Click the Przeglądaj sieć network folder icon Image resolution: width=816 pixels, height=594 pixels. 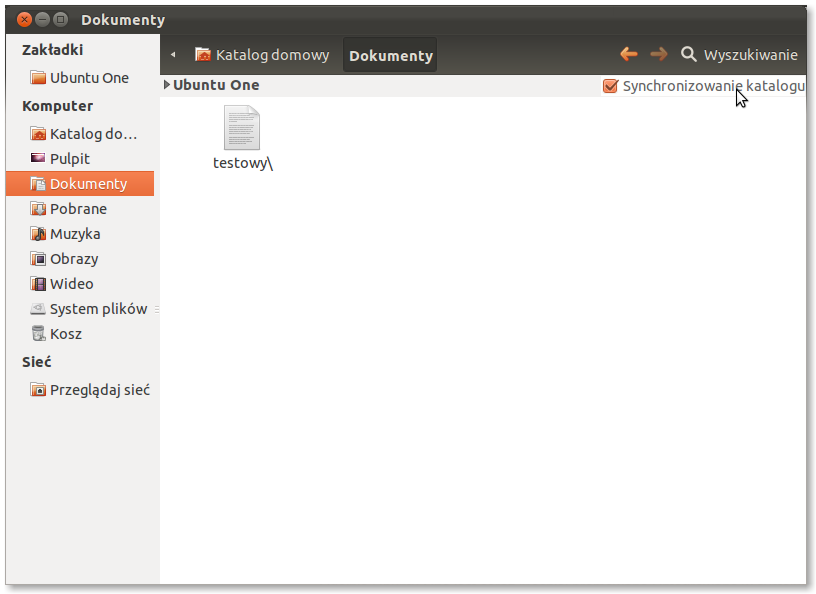pyautogui.click(x=38, y=389)
